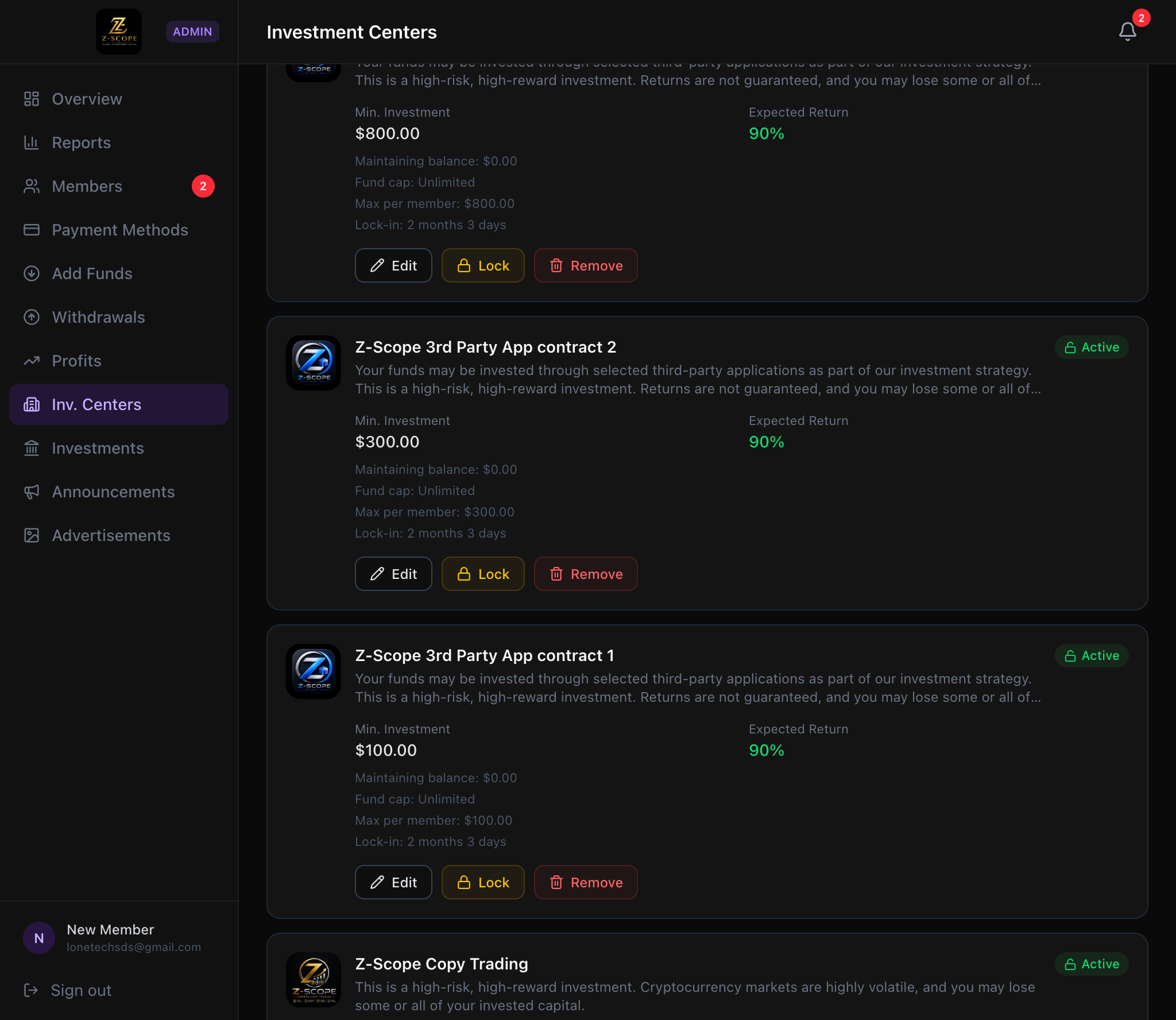The height and width of the screenshot is (1020, 1176).
Task: Open the New Member profile avatar
Action: 39,938
